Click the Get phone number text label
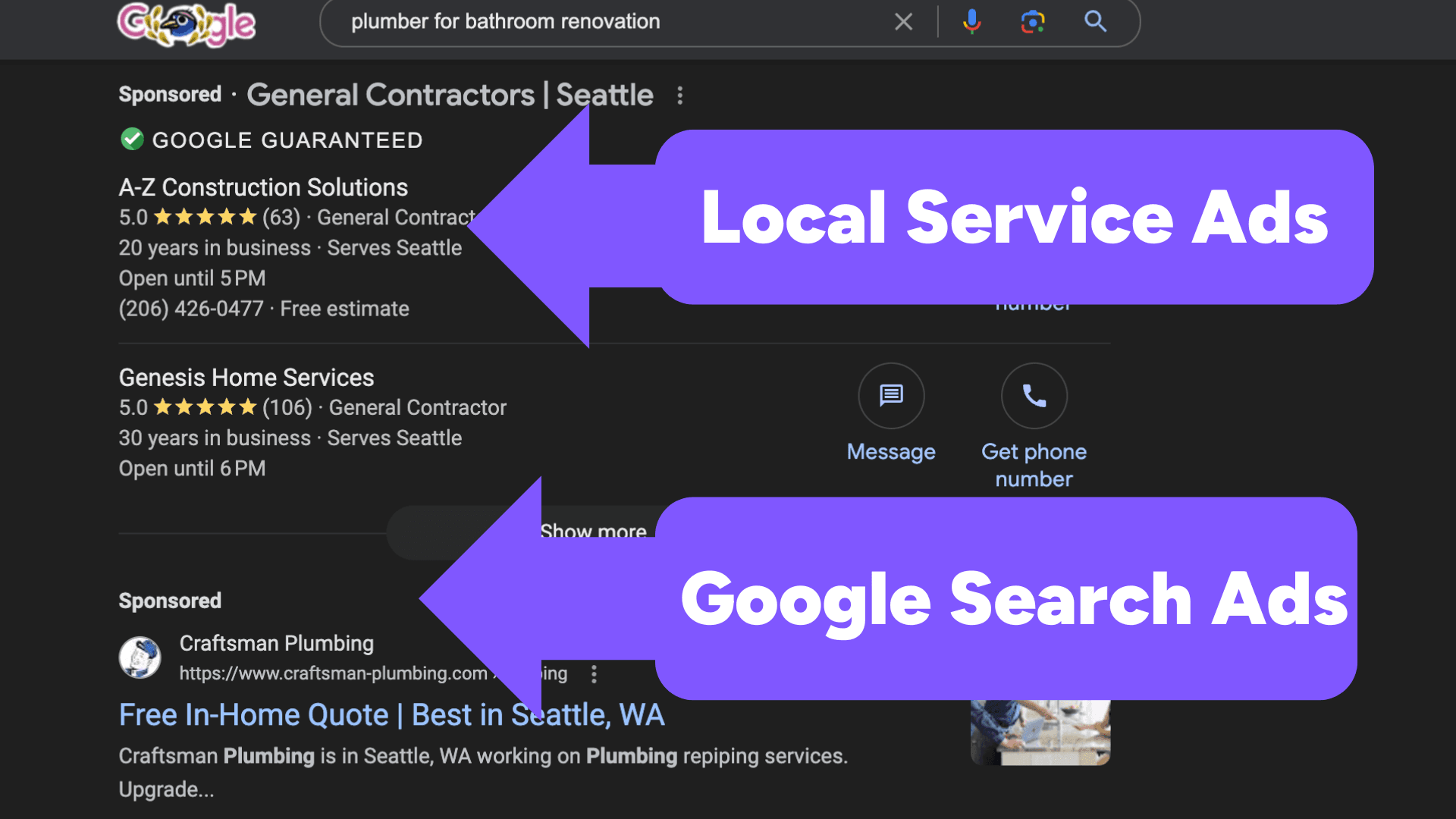The height and width of the screenshot is (819, 1456). tap(1033, 462)
